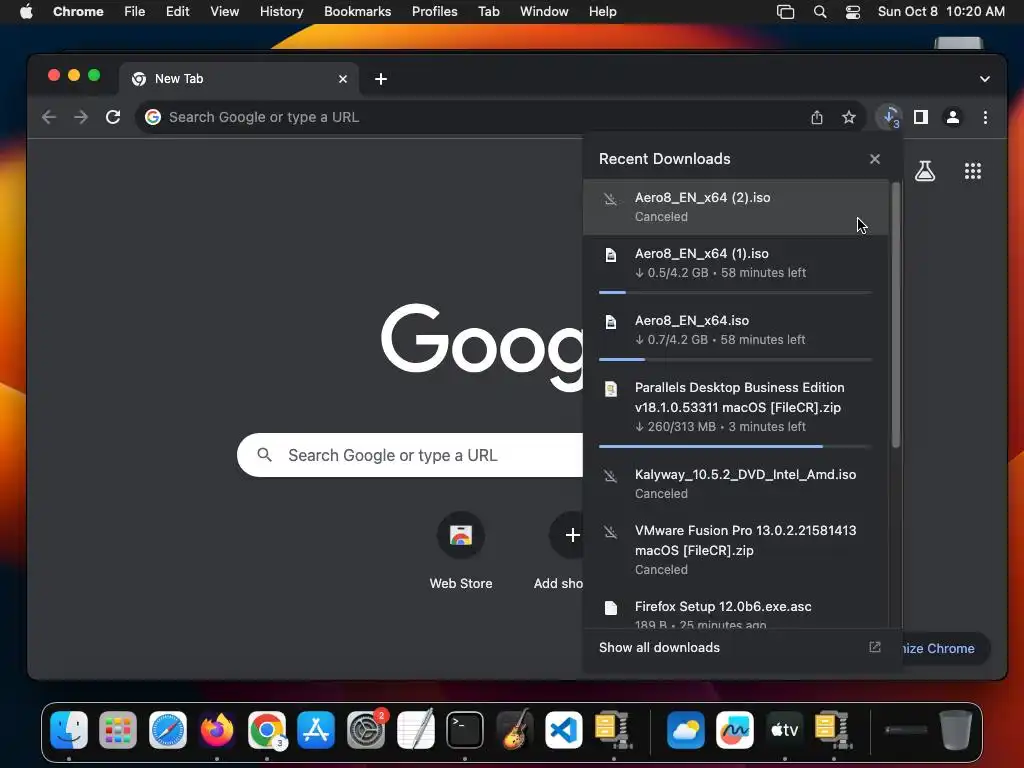This screenshot has width=1024, height=768.
Task: Close the Recent Downloads popup
Action: [x=875, y=159]
